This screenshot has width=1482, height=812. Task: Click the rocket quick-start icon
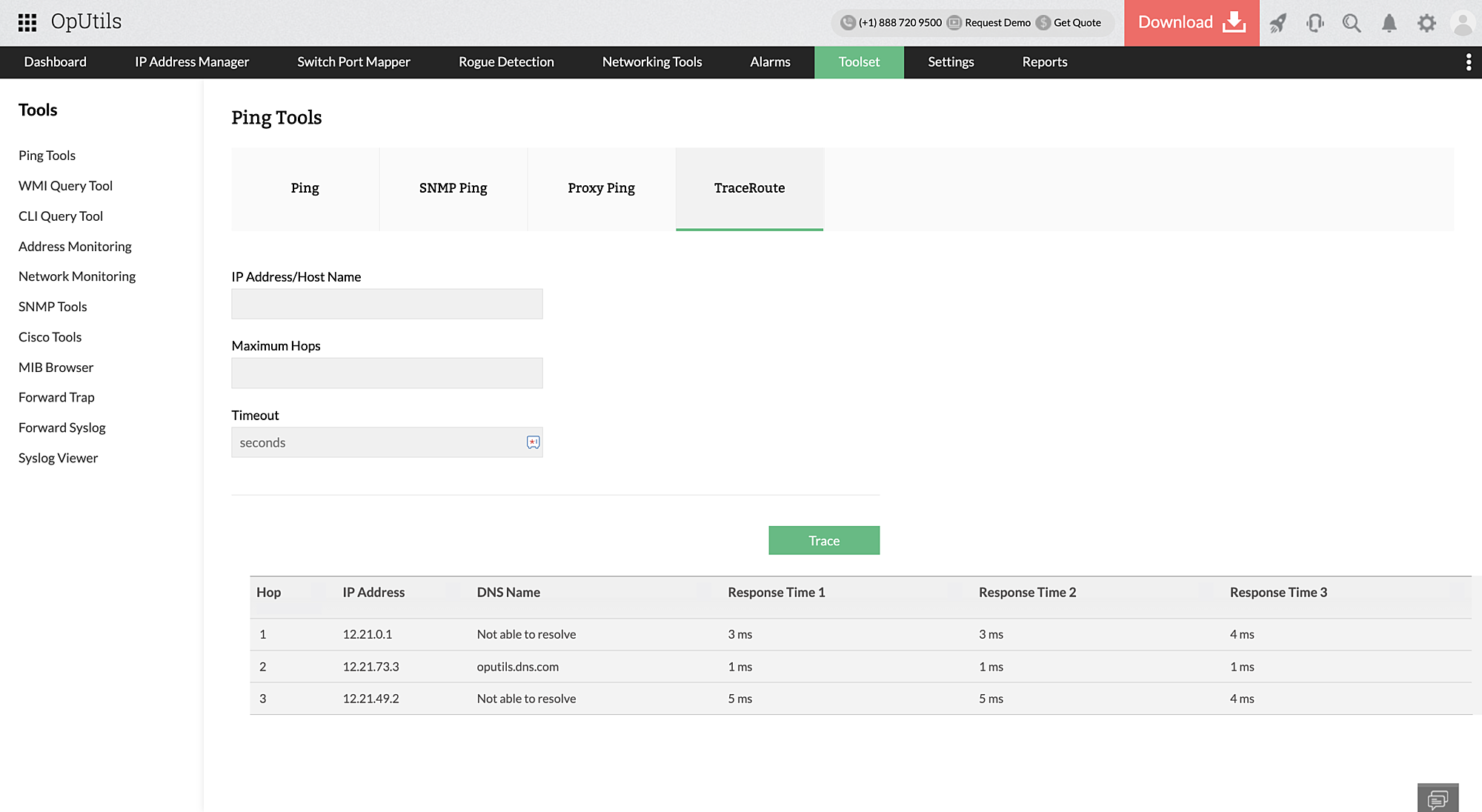click(x=1277, y=23)
